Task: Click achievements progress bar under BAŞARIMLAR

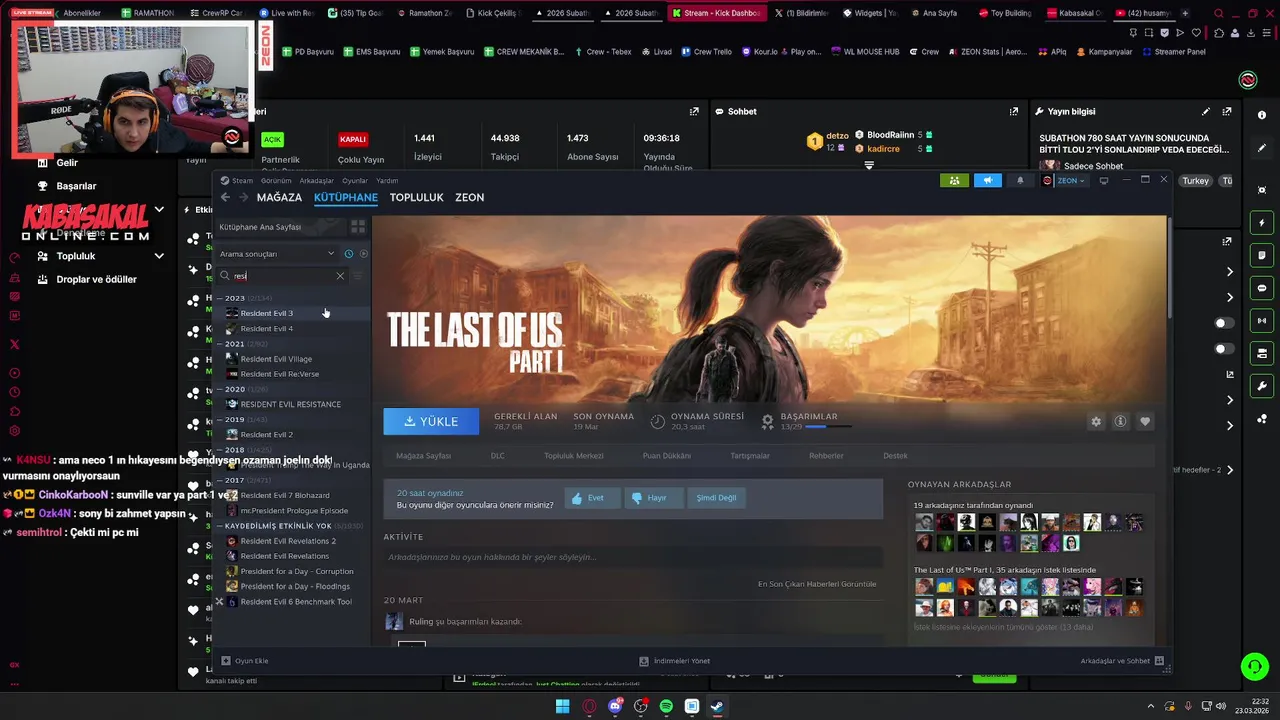Action: pos(828,427)
